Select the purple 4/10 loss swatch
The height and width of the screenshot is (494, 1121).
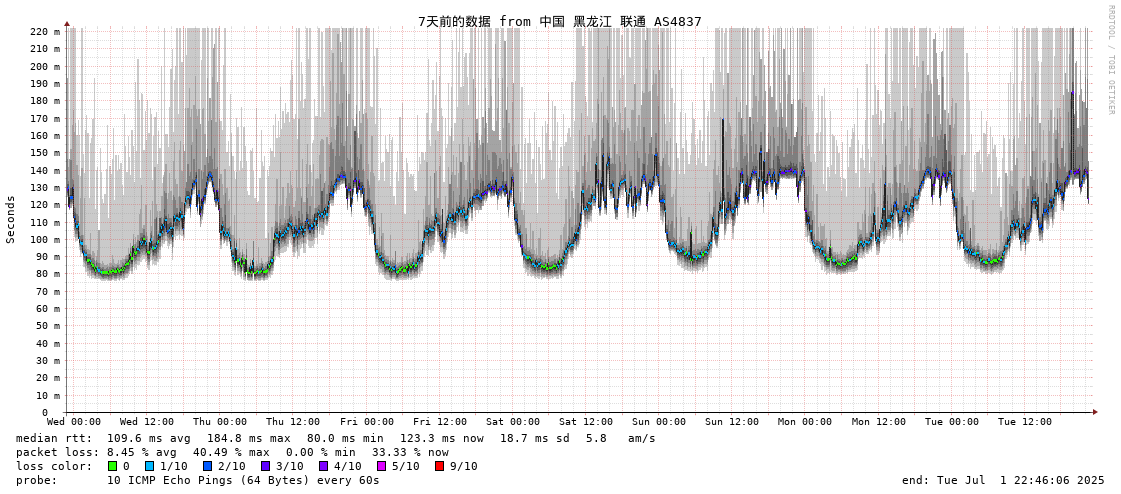(x=323, y=466)
